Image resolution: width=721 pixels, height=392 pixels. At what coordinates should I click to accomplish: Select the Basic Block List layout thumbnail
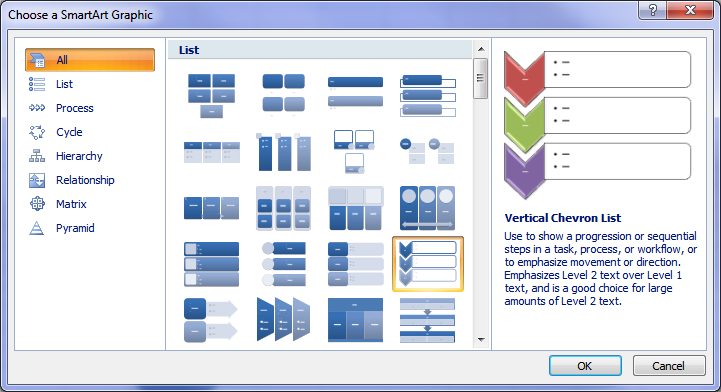coord(212,96)
